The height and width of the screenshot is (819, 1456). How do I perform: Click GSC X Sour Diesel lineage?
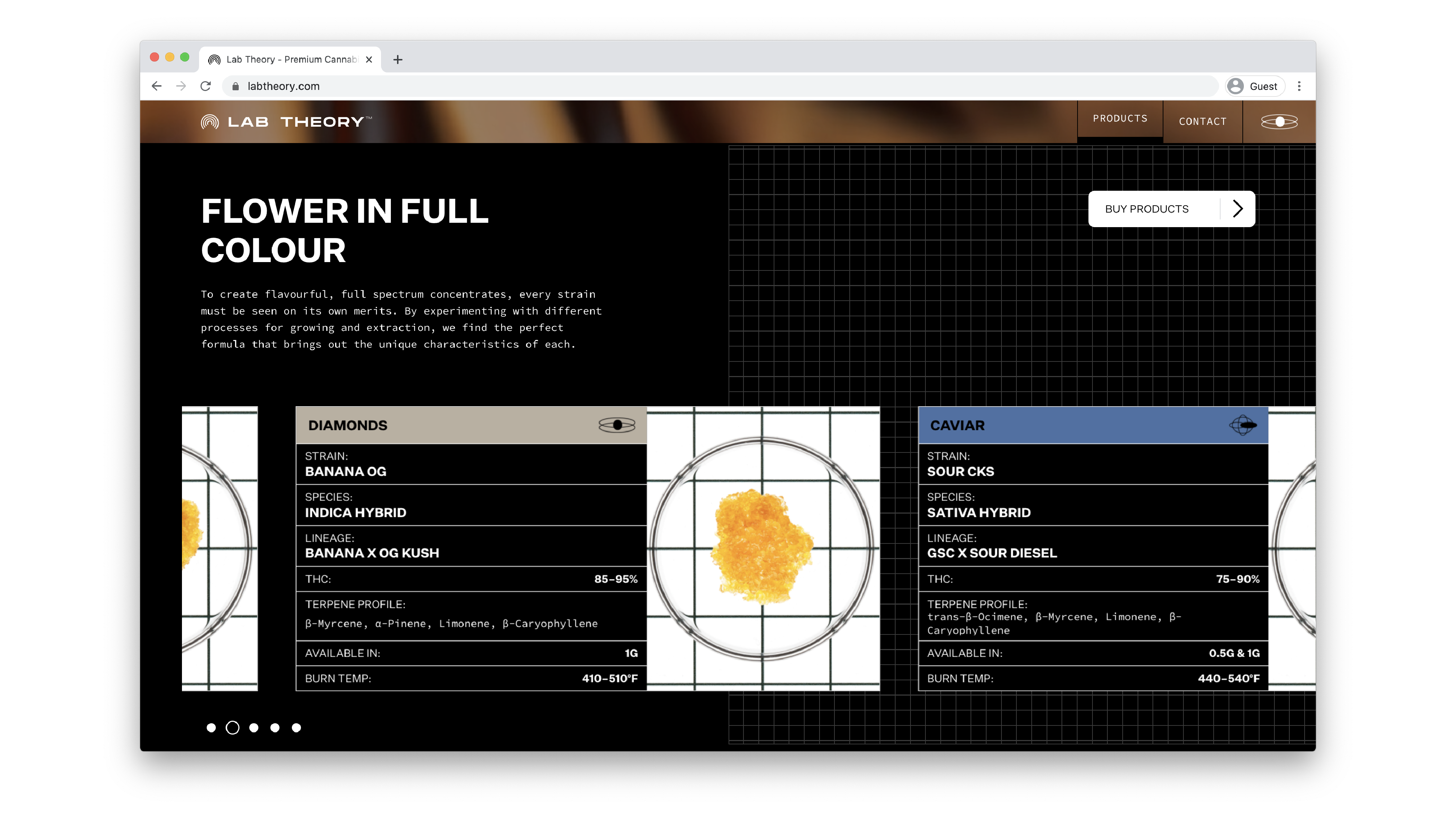point(992,553)
